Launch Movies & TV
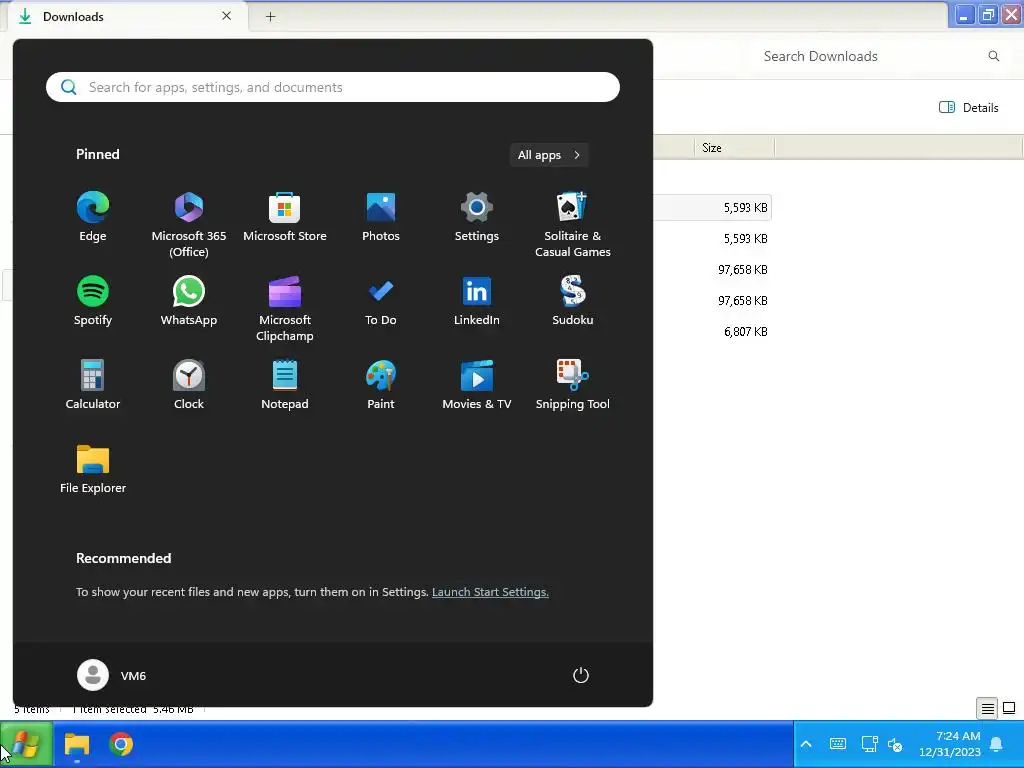 pos(477,385)
